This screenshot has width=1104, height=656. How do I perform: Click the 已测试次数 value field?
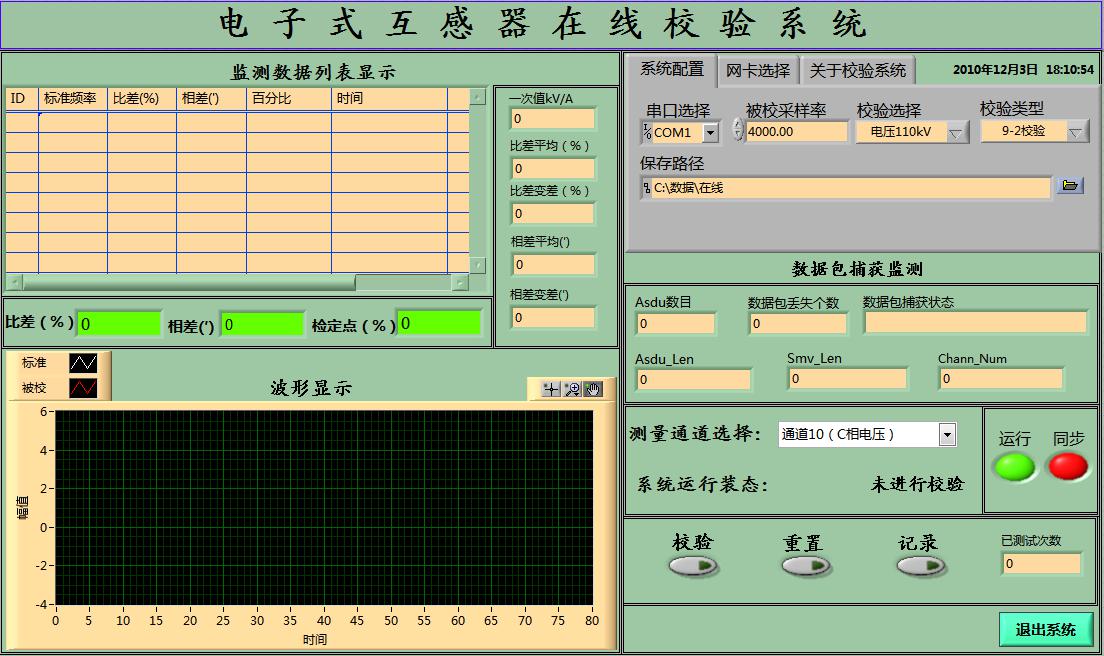pyautogui.click(x=1041, y=563)
